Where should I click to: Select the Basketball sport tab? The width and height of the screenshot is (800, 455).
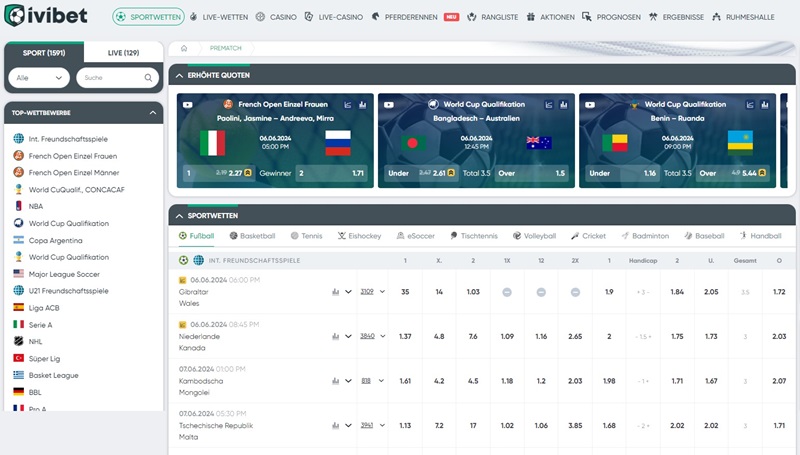(253, 236)
